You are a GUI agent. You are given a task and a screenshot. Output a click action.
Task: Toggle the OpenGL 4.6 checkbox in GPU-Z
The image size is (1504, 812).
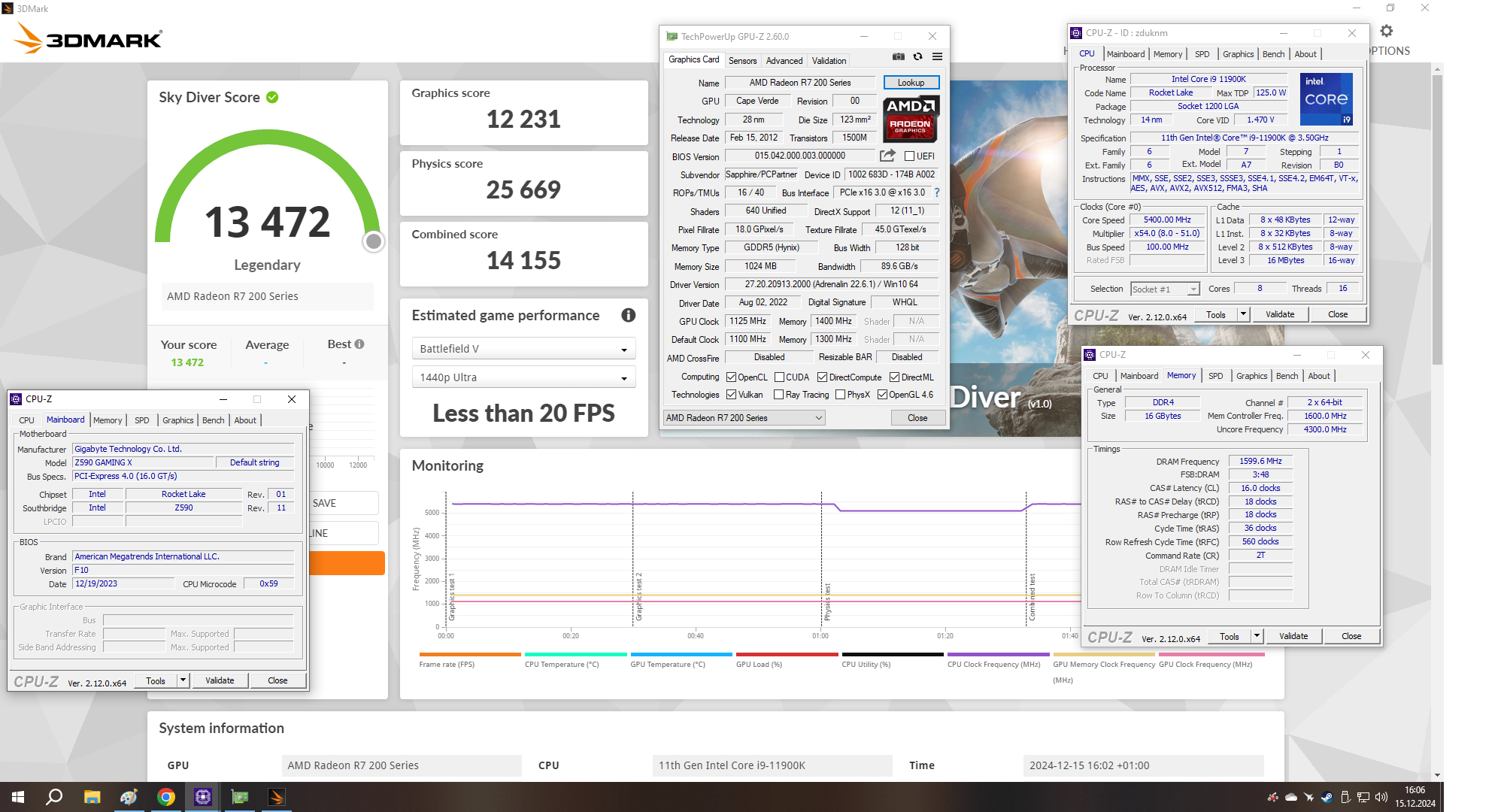tap(882, 395)
